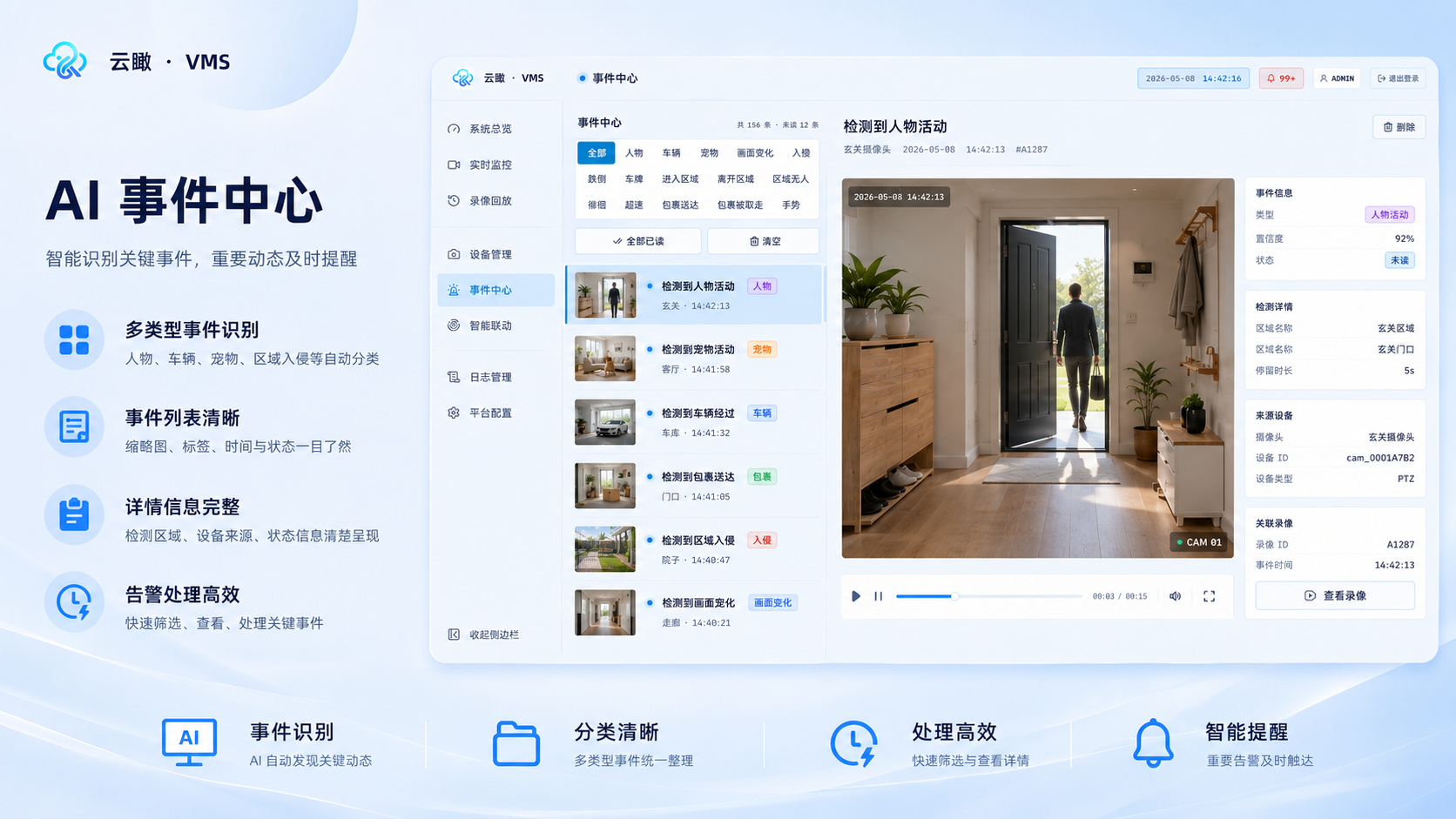Log out with 退出登录
The width and height of the screenshot is (1456, 819).
[x=1398, y=78]
